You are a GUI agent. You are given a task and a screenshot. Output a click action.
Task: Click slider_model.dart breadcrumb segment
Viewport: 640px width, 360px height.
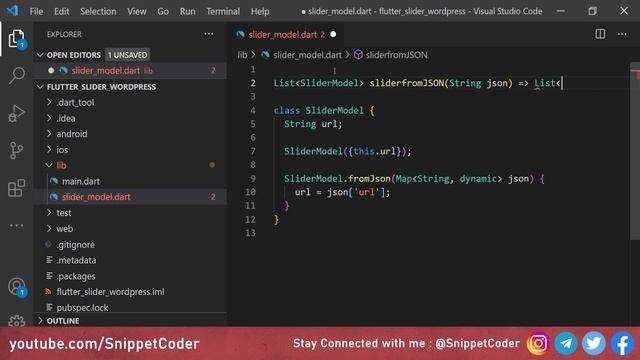point(307,55)
